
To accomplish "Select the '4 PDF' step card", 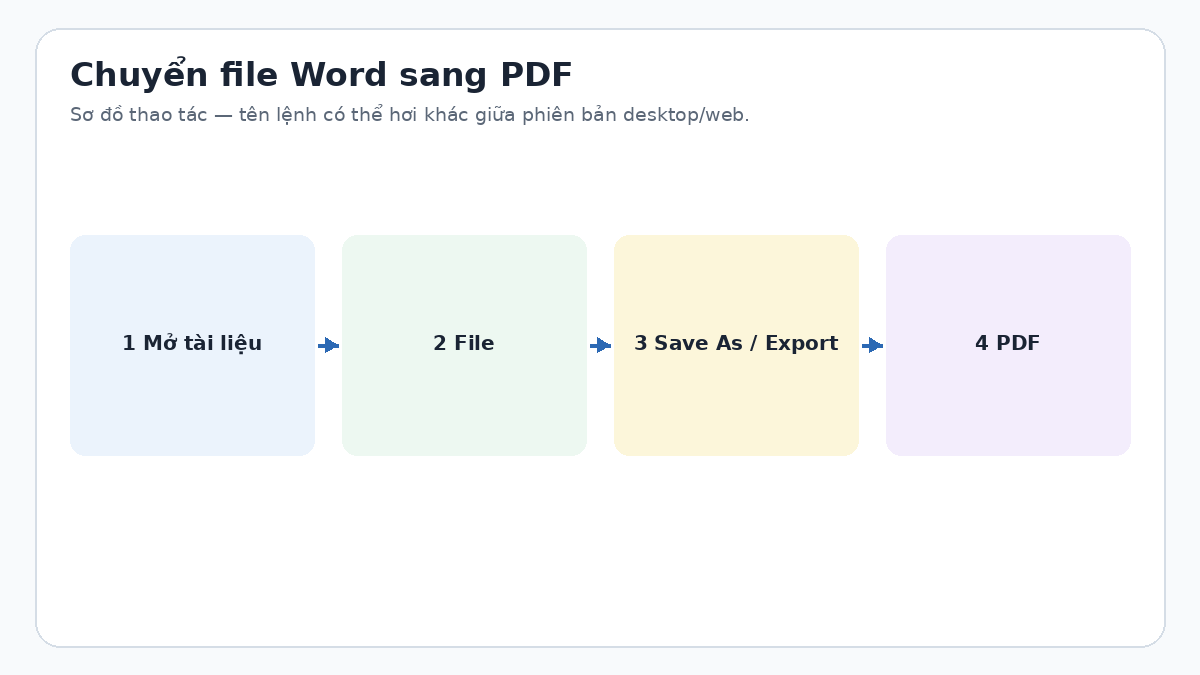I will pos(1008,345).
